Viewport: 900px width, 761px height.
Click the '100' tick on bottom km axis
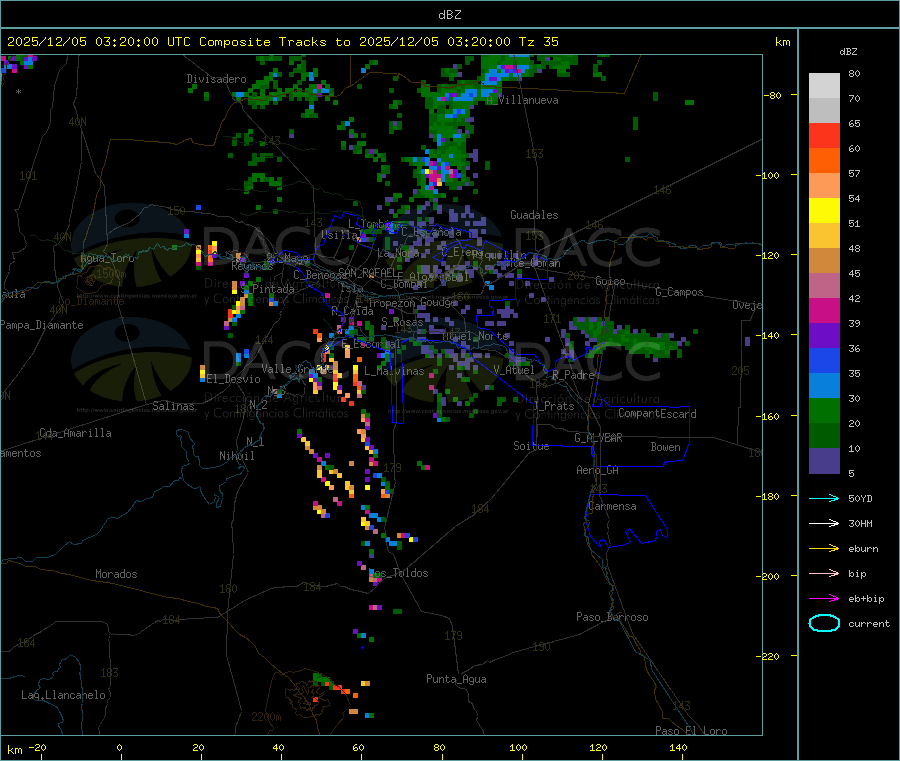(x=518, y=747)
